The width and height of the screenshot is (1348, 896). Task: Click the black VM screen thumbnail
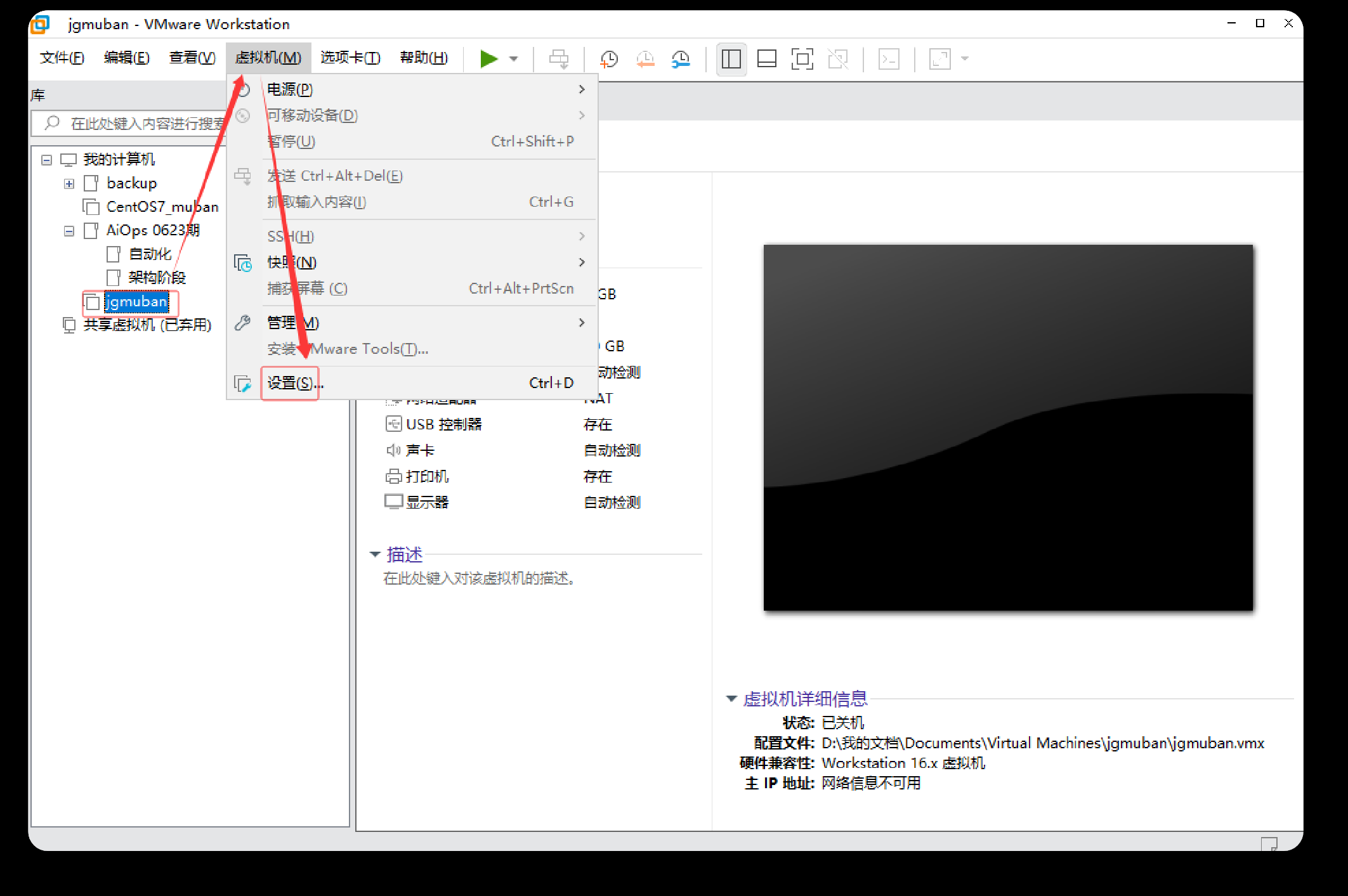[x=1008, y=428]
